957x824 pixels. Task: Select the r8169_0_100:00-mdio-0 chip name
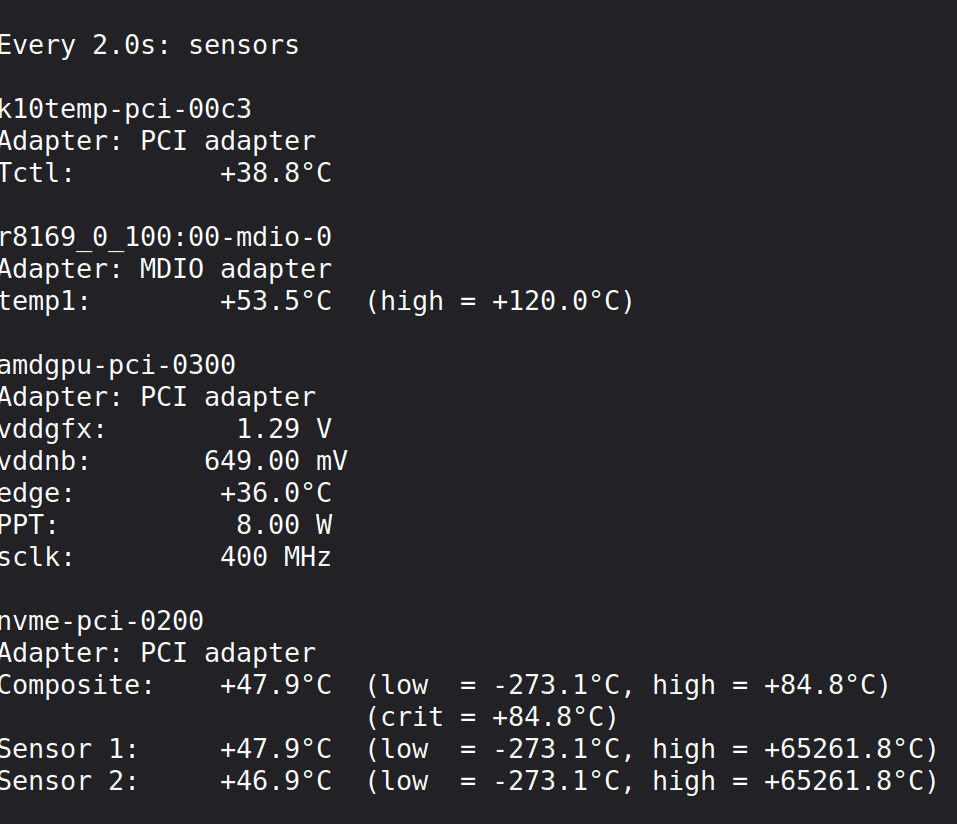pyautogui.click(x=165, y=237)
